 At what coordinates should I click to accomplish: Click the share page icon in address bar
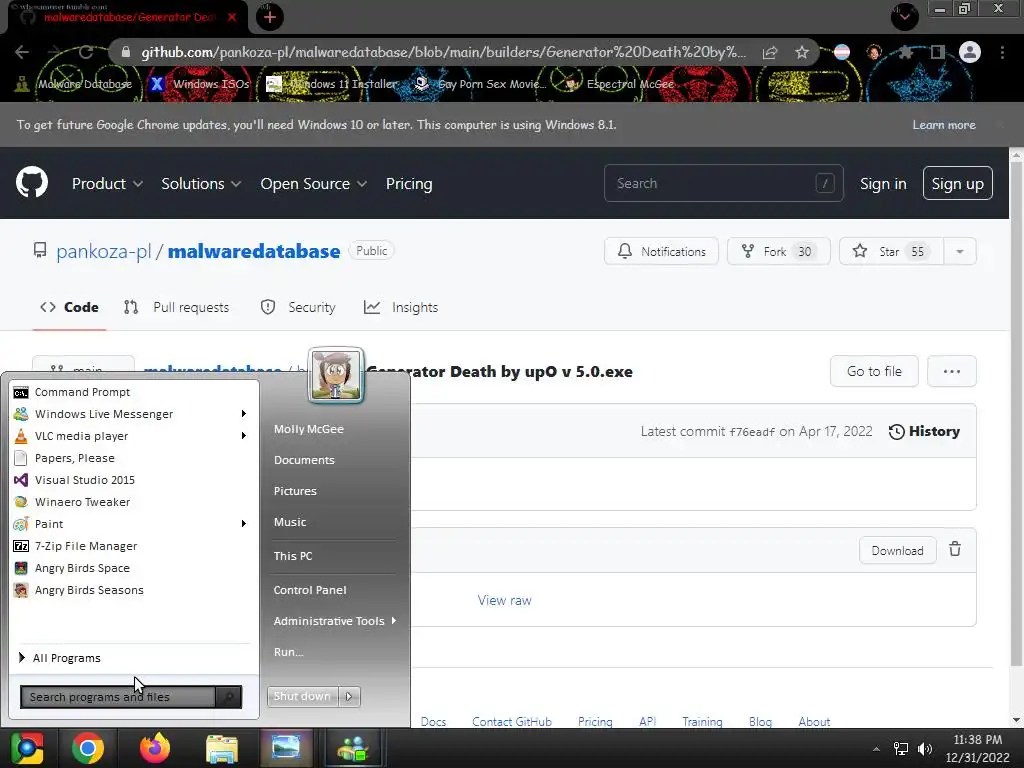tap(771, 52)
